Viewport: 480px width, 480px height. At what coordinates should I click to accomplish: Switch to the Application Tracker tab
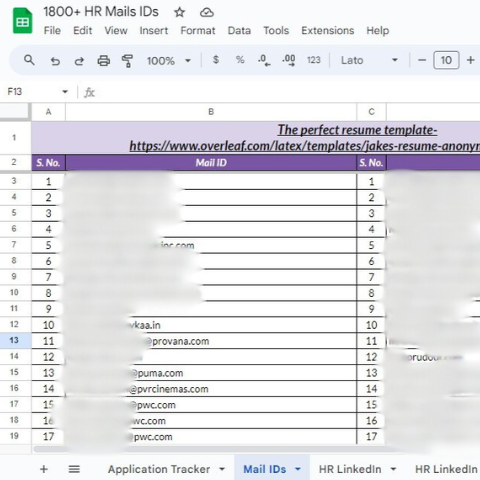159,469
